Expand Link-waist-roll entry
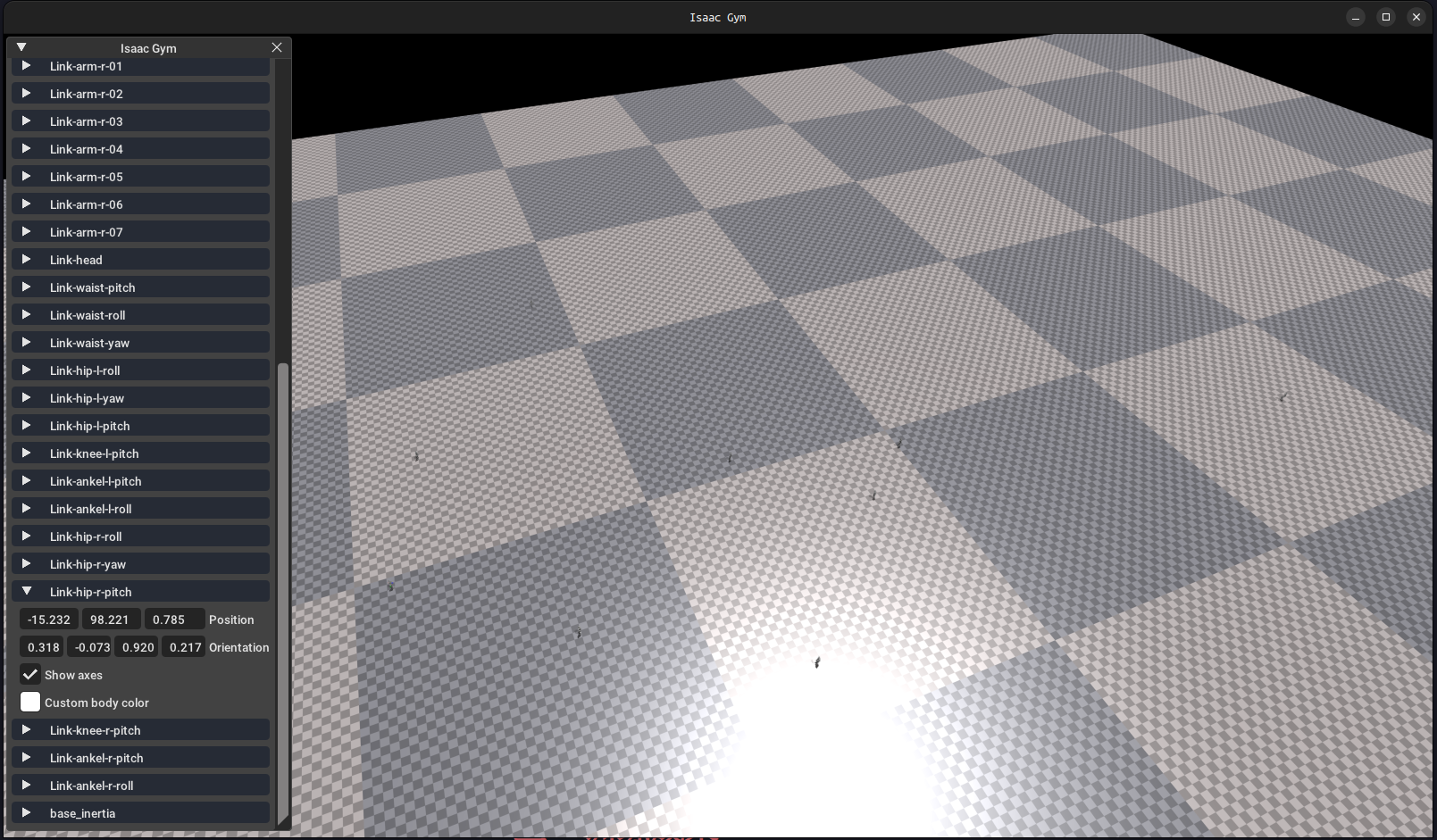The image size is (1437, 840). click(140, 315)
